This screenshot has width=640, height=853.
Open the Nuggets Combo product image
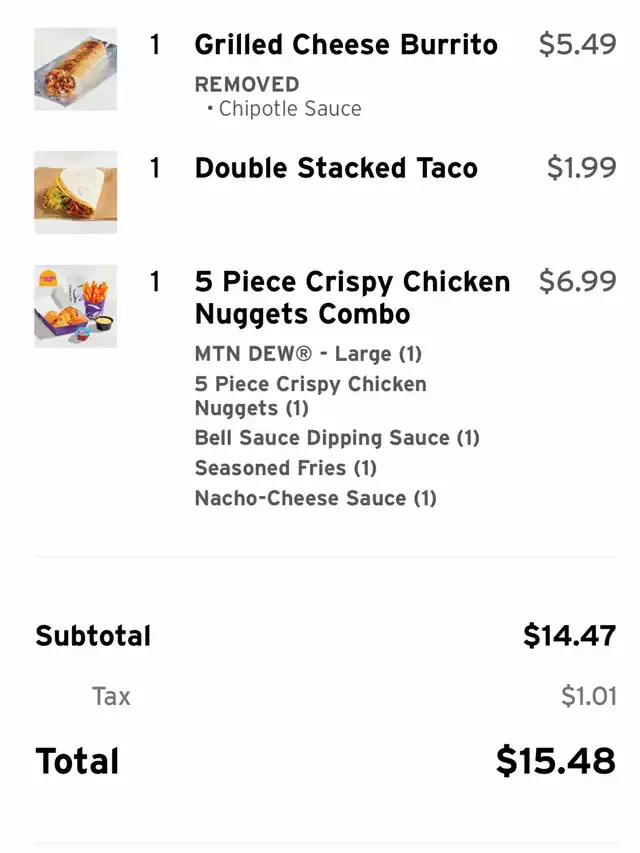[75, 306]
